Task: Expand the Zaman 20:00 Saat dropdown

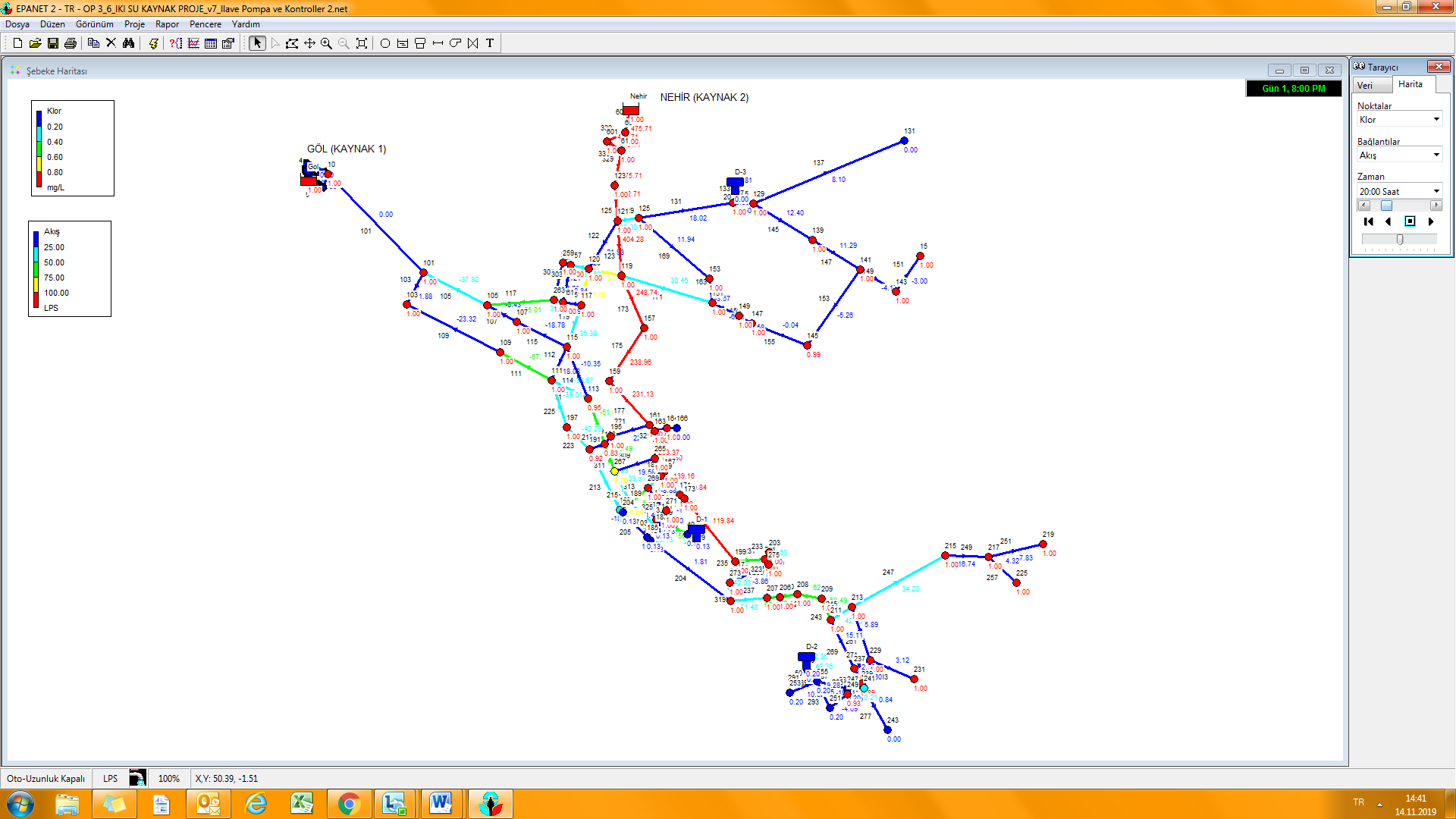Action: [x=1436, y=192]
